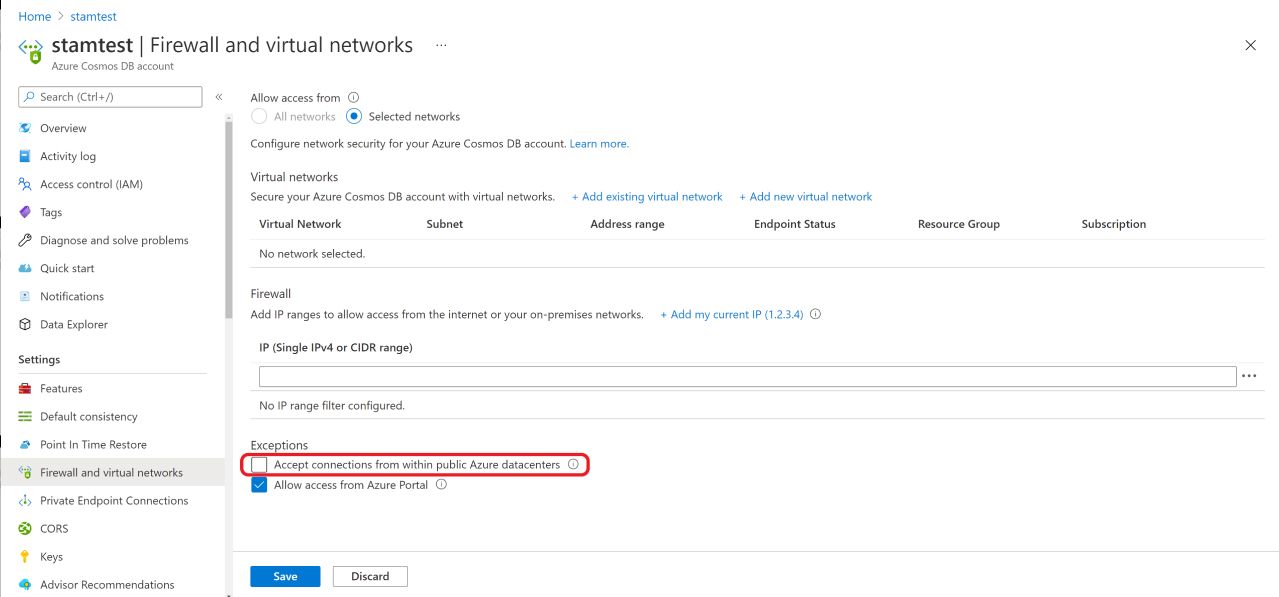Click the Keys icon in Settings
This screenshot has width=1279, height=597.
(25, 556)
